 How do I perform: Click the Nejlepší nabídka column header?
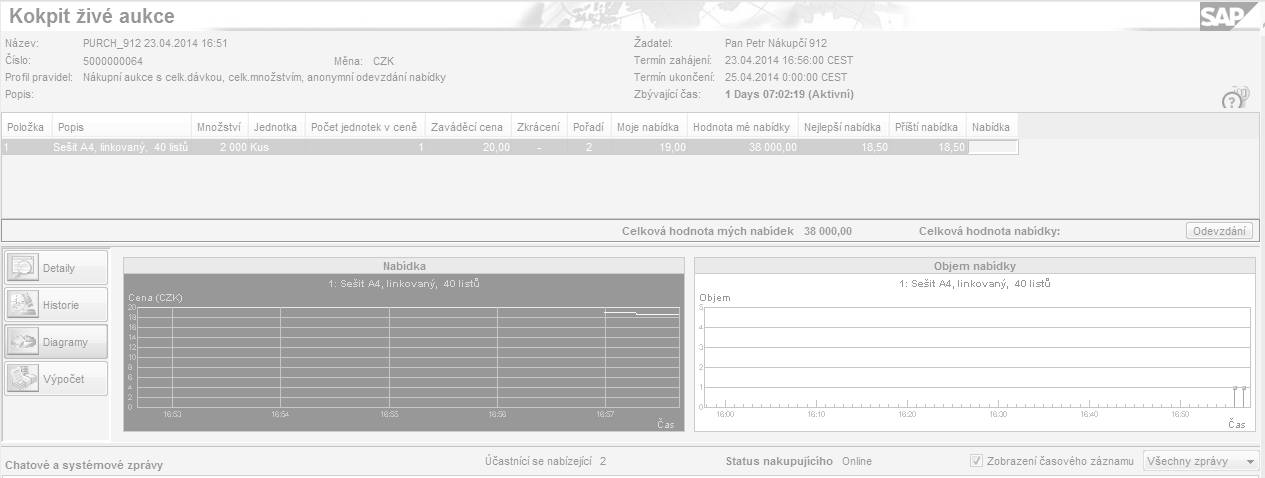coord(843,127)
